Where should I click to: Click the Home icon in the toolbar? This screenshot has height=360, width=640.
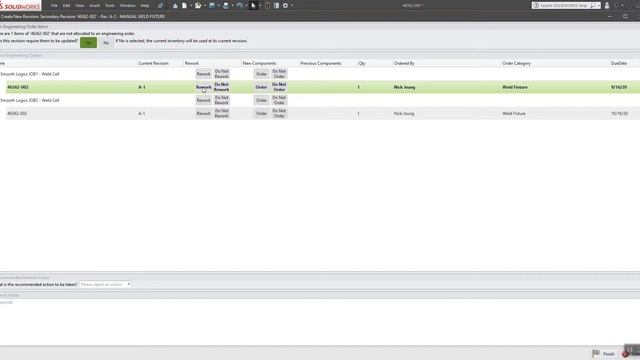click(175, 6)
